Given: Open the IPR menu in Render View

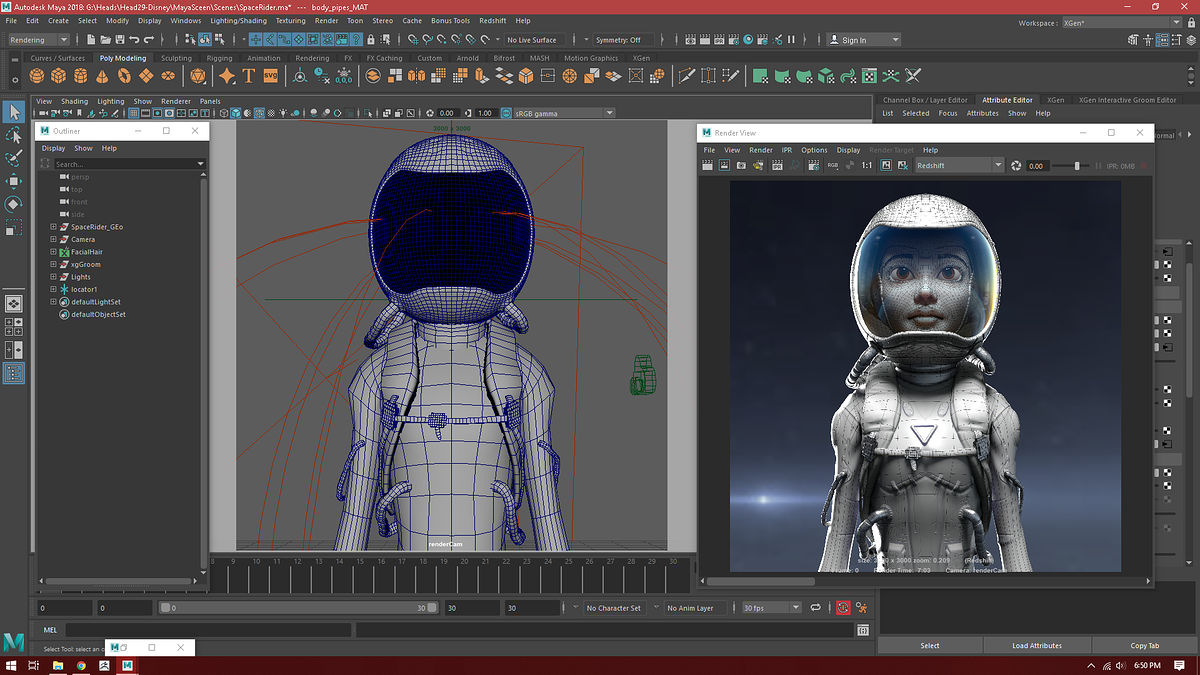Looking at the screenshot, I should click(x=787, y=150).
